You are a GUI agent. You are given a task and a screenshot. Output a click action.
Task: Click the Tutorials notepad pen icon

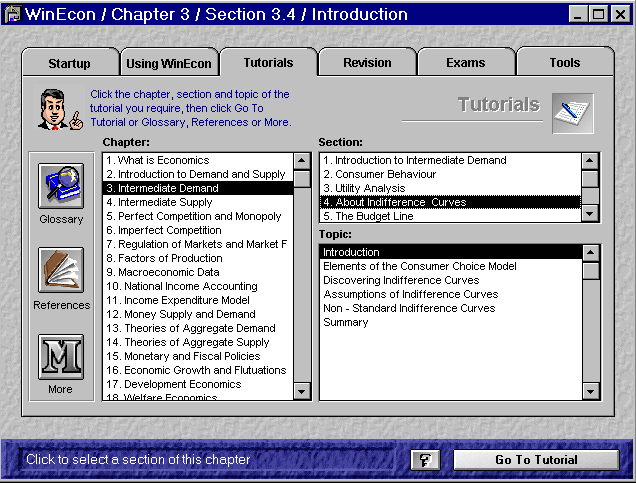click(572, 113)
